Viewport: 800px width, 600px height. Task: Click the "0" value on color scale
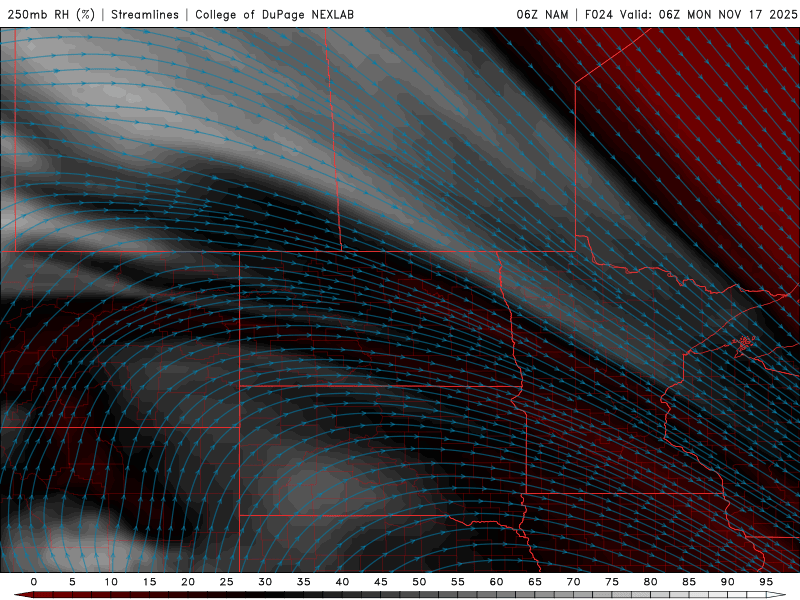click(x=34, y=582)
